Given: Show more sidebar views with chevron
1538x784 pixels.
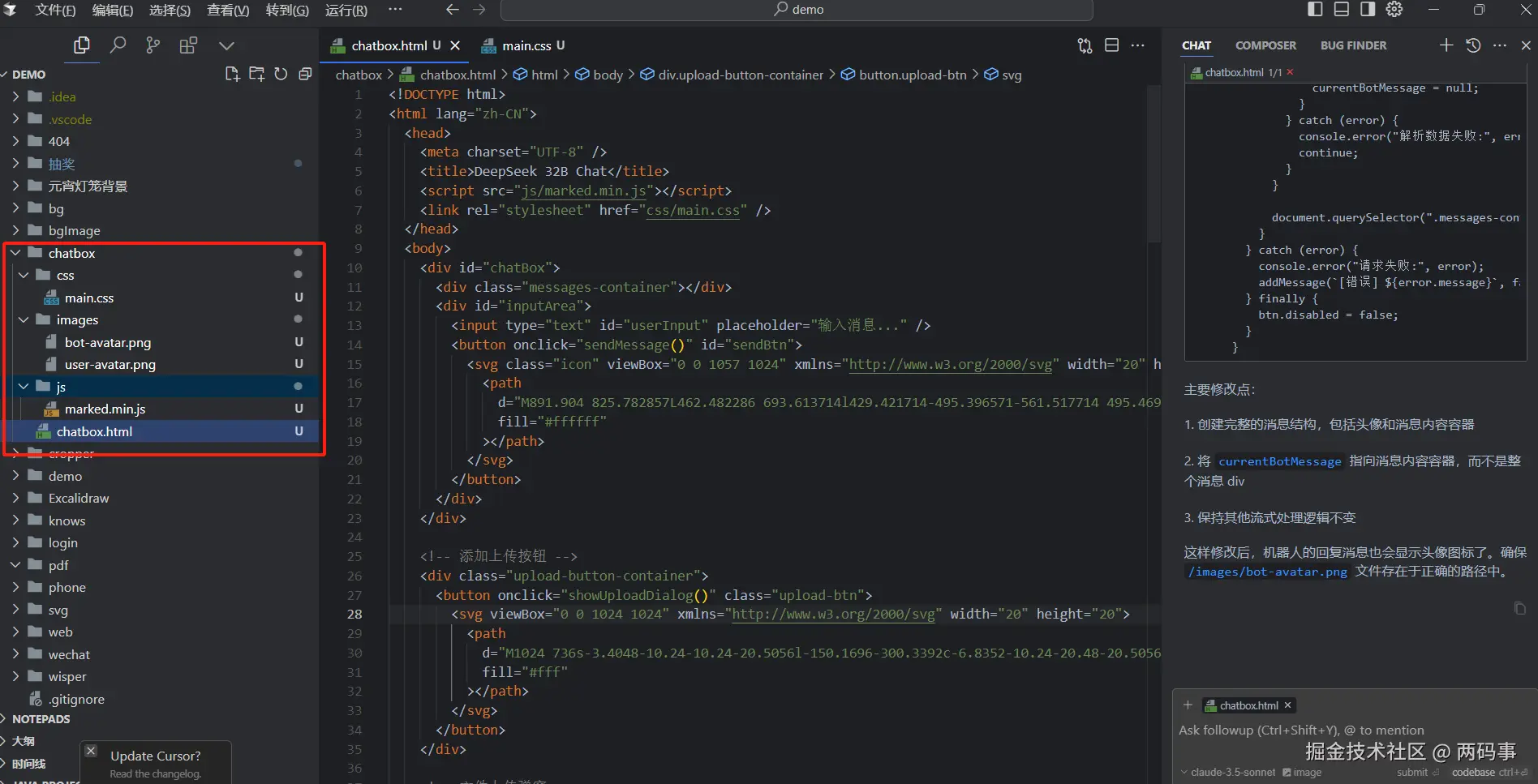Looking at the screenshot, I should pyautogui.click(x=226, y=46).
